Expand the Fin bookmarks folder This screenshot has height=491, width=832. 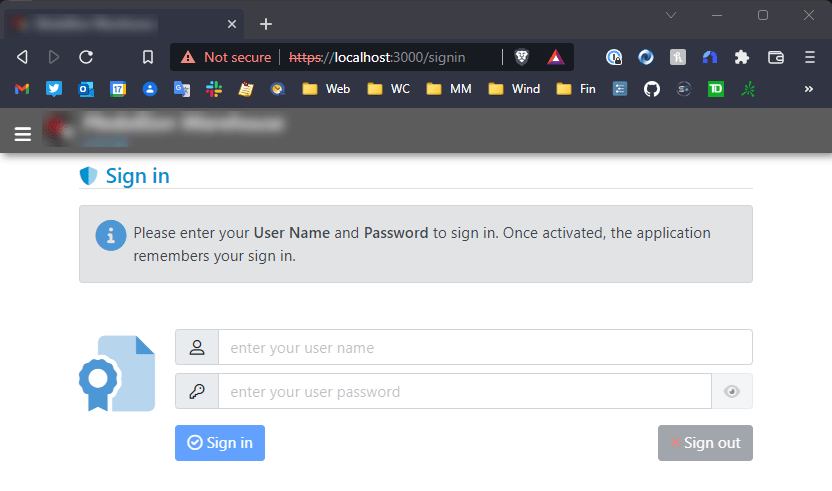576,89
